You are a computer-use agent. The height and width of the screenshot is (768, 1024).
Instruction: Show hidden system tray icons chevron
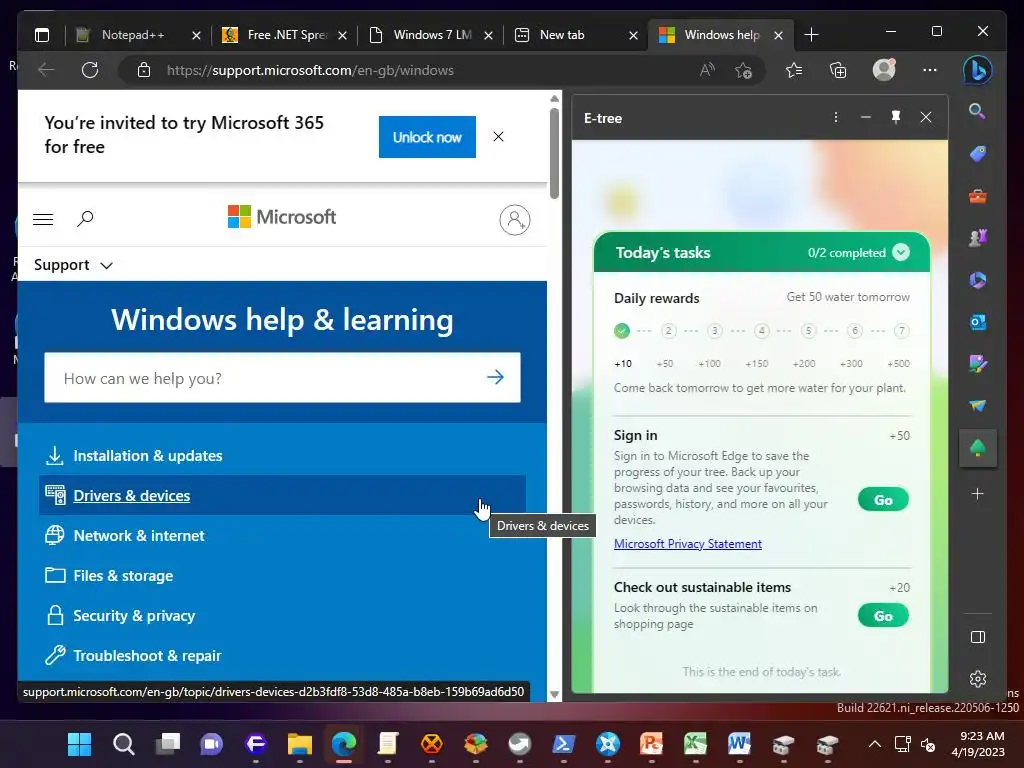coord(874,744)
